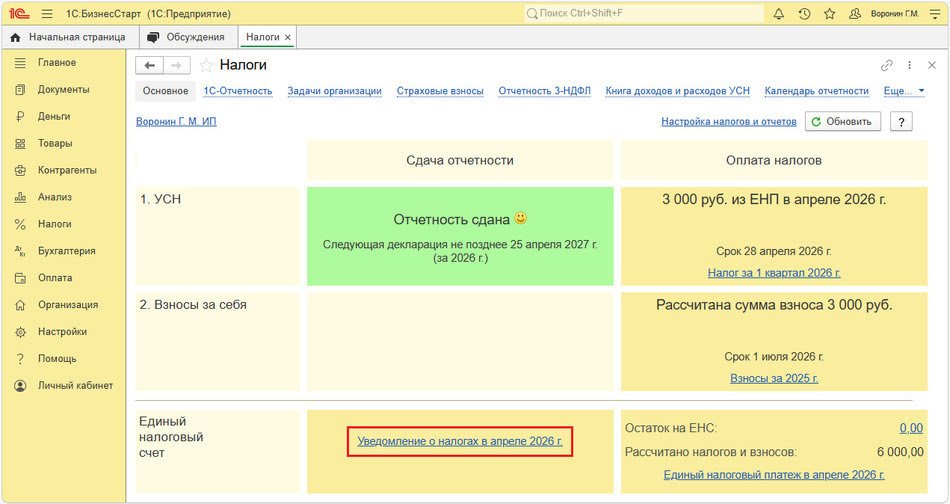Click the ruble Деньги sidebar icon

tap(20, 116)
